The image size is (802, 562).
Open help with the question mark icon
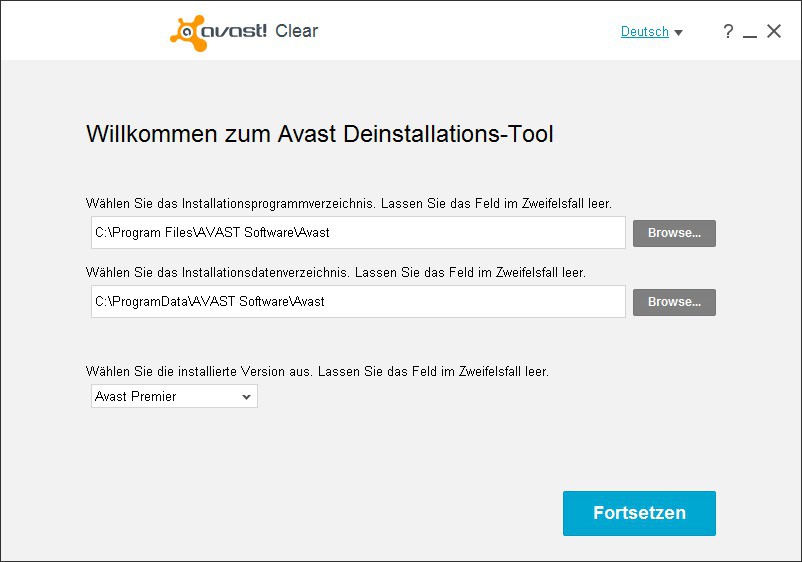click(x=728, y=32)
